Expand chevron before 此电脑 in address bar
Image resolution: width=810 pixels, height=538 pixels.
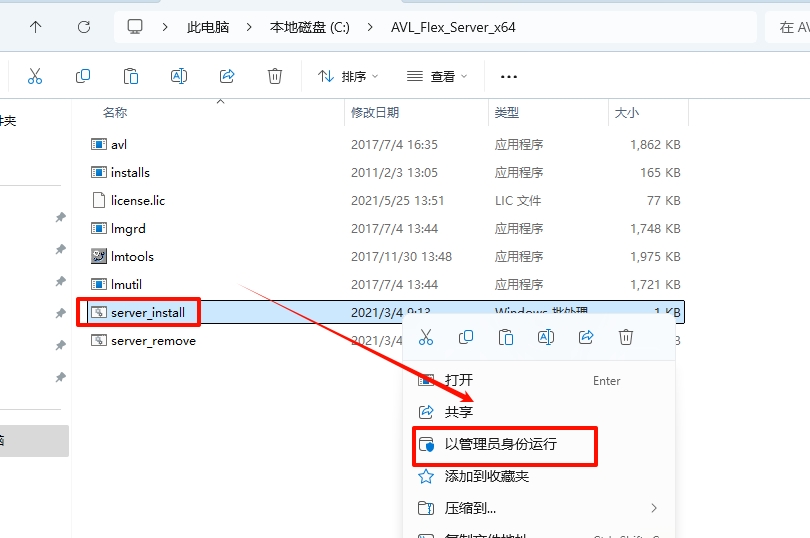[x=165, y=27]
